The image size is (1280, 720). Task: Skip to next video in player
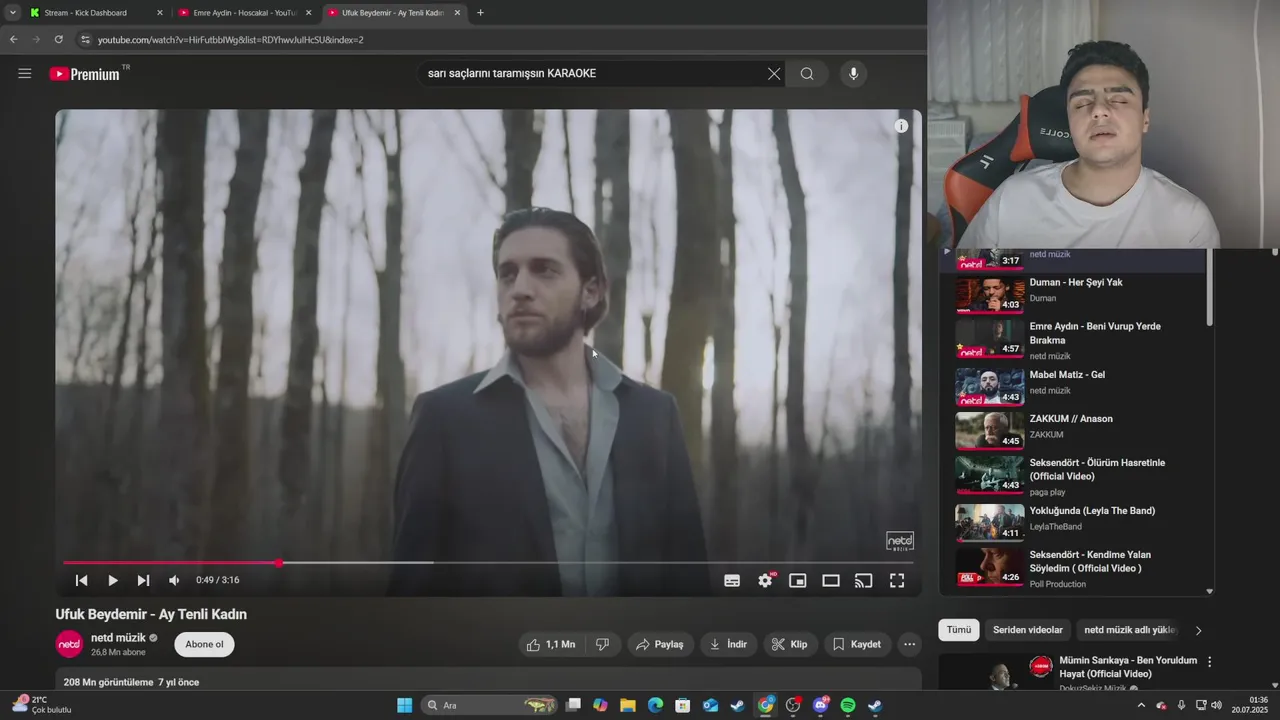(143, 580)
